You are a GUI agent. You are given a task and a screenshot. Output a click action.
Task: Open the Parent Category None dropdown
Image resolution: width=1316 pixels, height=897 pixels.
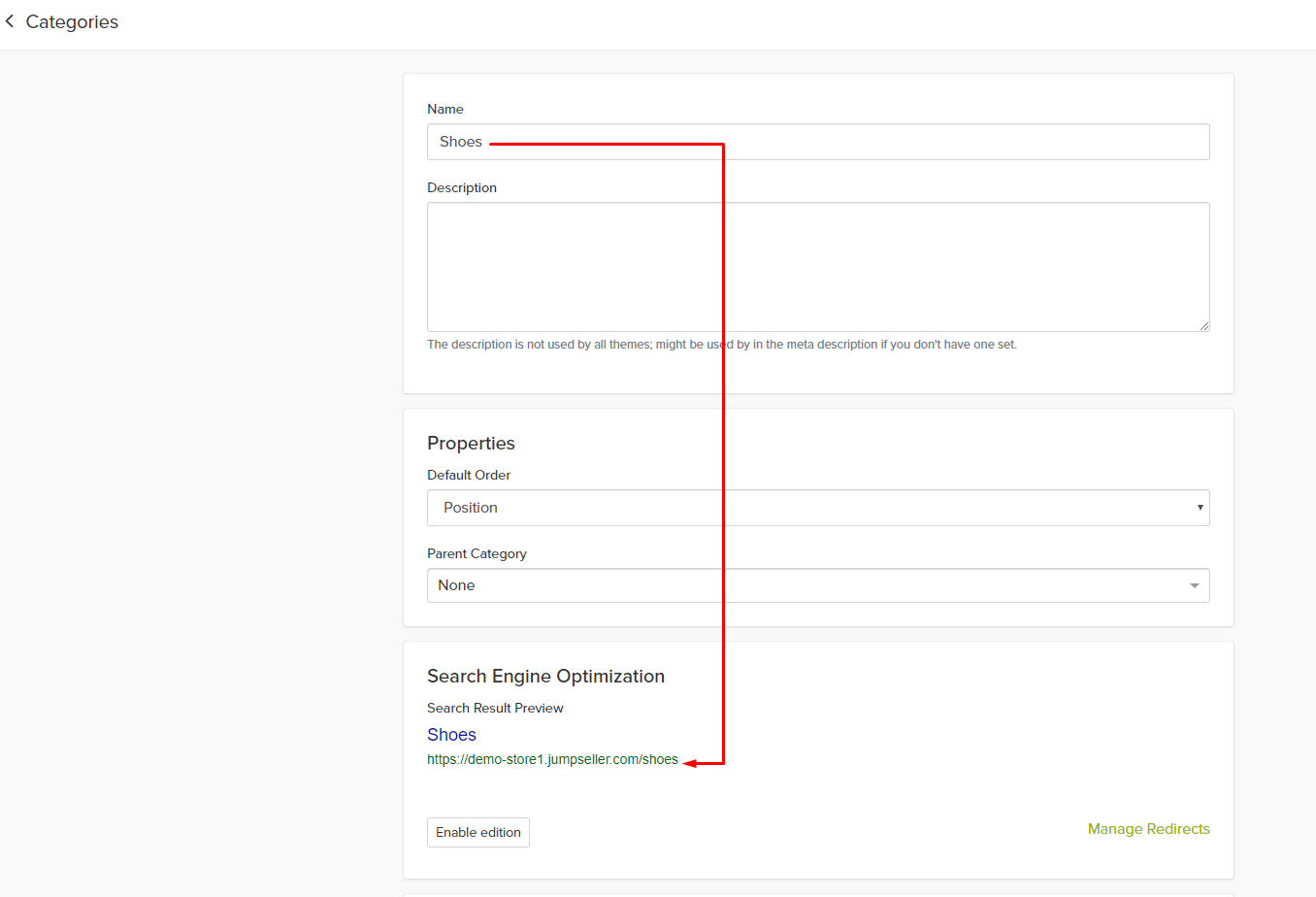[818, 585]
